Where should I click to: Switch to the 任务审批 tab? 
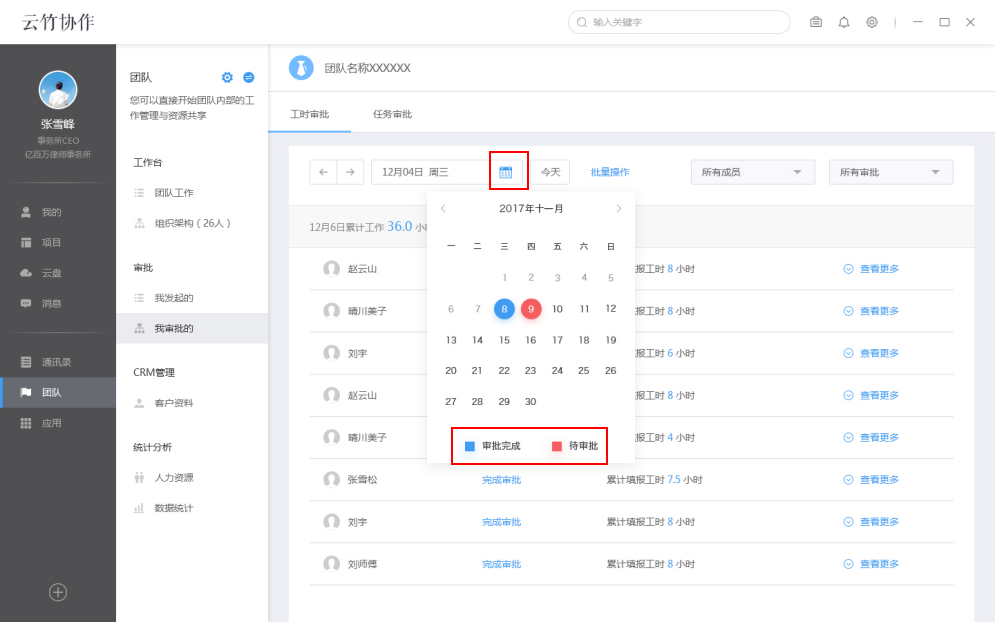[394, 114]
